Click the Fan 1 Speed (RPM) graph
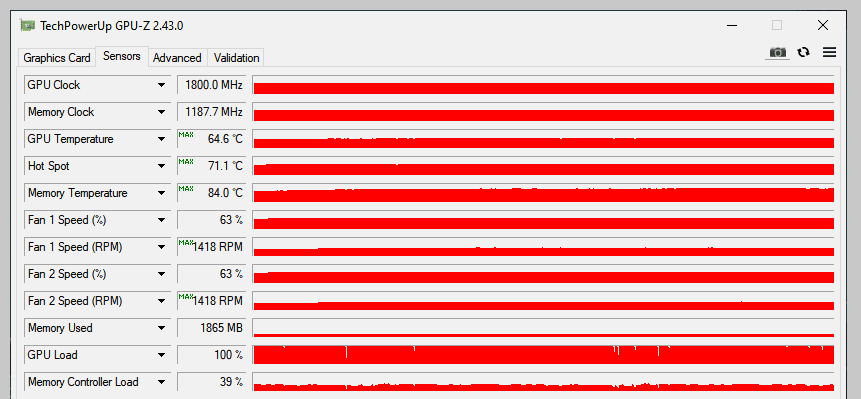The height and width of the screenshot is (399, 861). pos(544,247)
